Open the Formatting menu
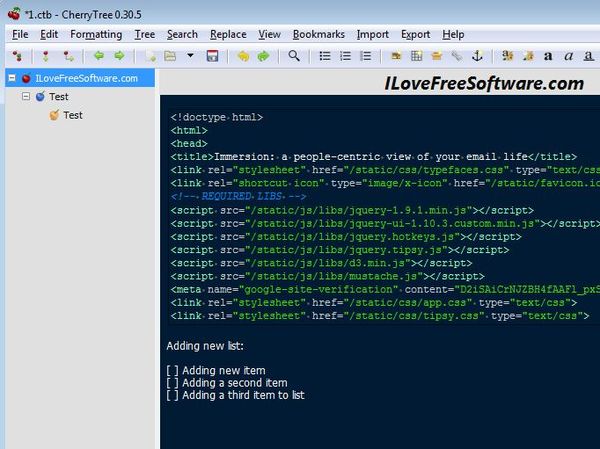 (x=95, y=34)
